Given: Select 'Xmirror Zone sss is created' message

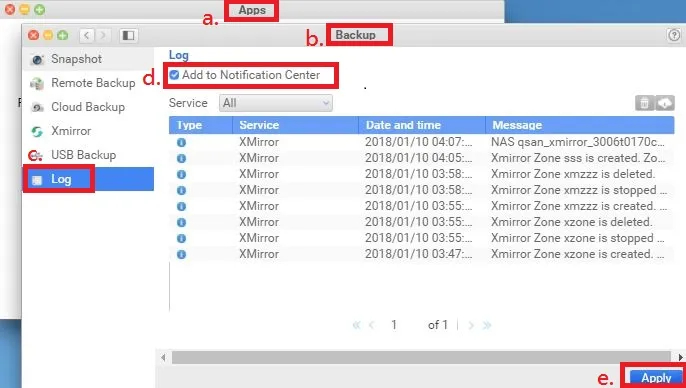Looking at the screenshot, I should point(578,158).
